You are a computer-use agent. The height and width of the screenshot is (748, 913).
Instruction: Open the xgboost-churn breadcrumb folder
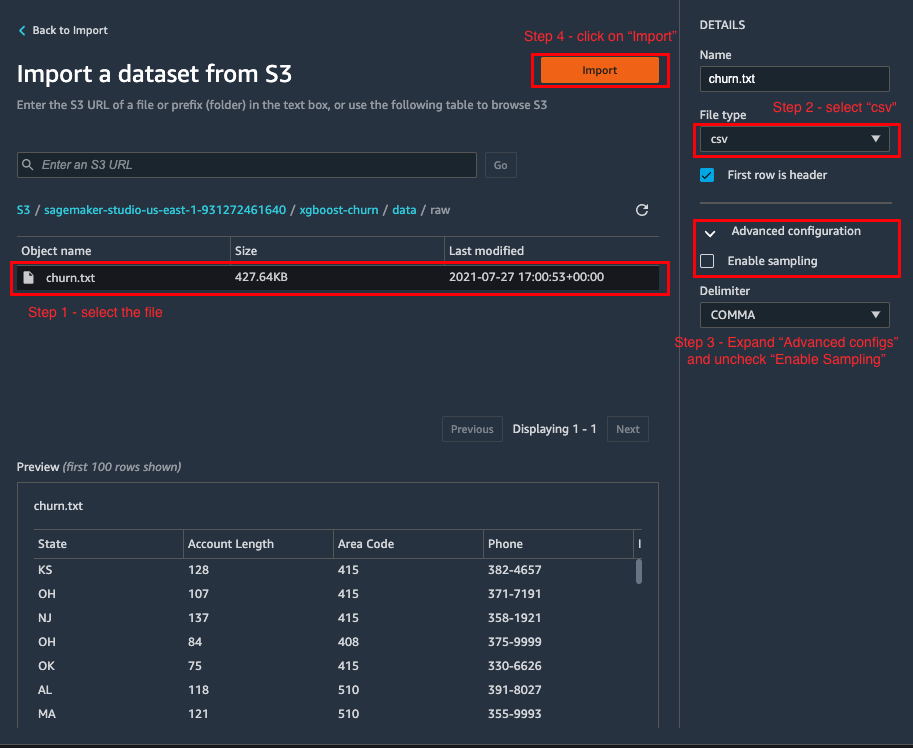coord(339,210)
